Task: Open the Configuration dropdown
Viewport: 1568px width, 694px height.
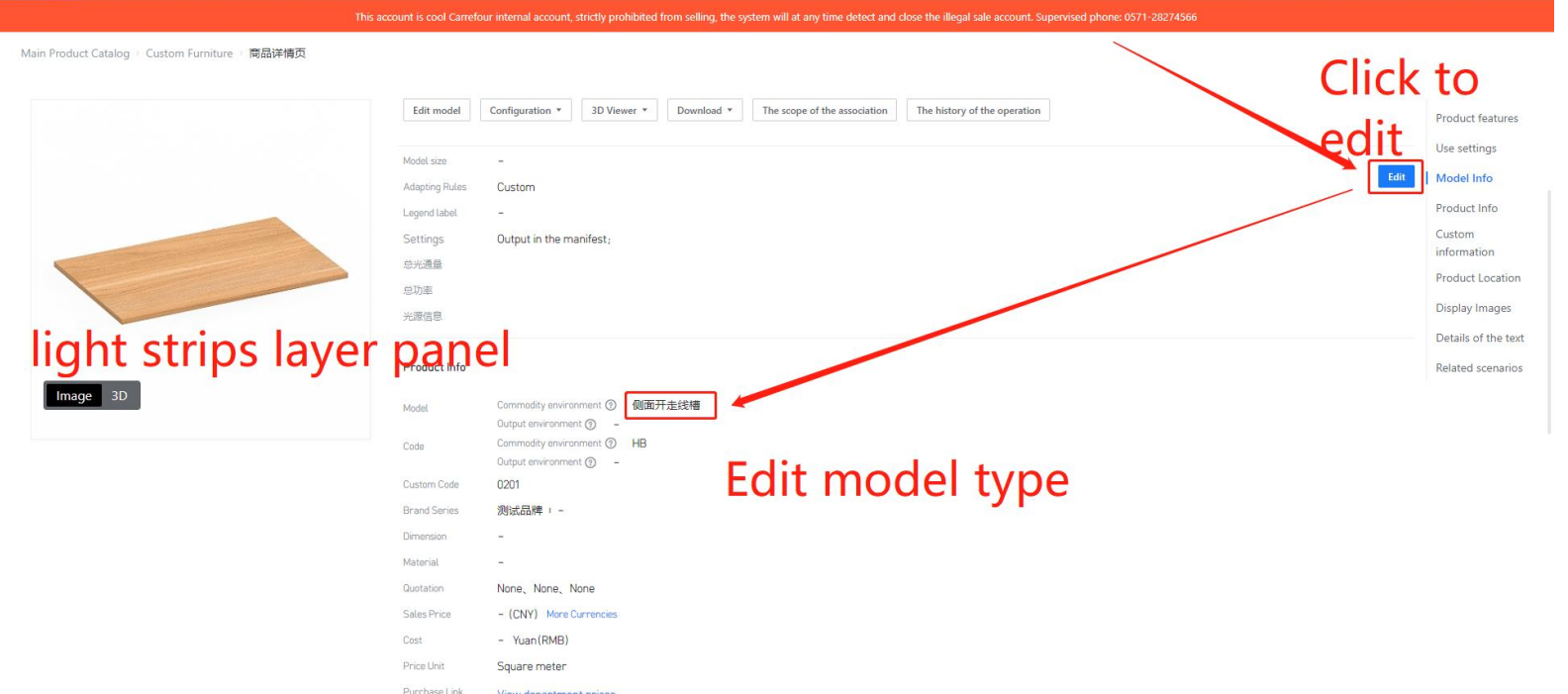Action: tap(525, 111)
